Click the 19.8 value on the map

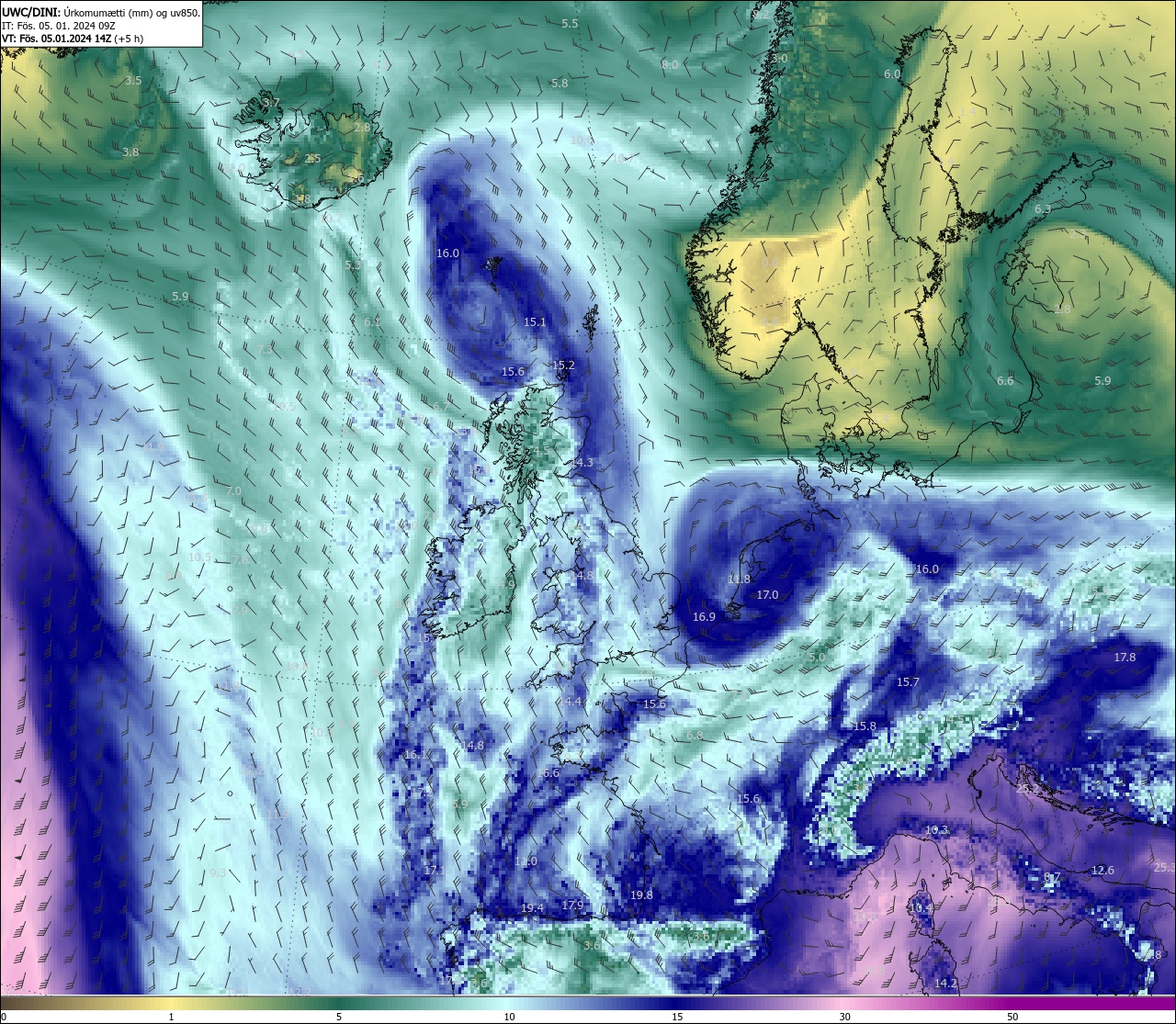[x=641, y=895]
